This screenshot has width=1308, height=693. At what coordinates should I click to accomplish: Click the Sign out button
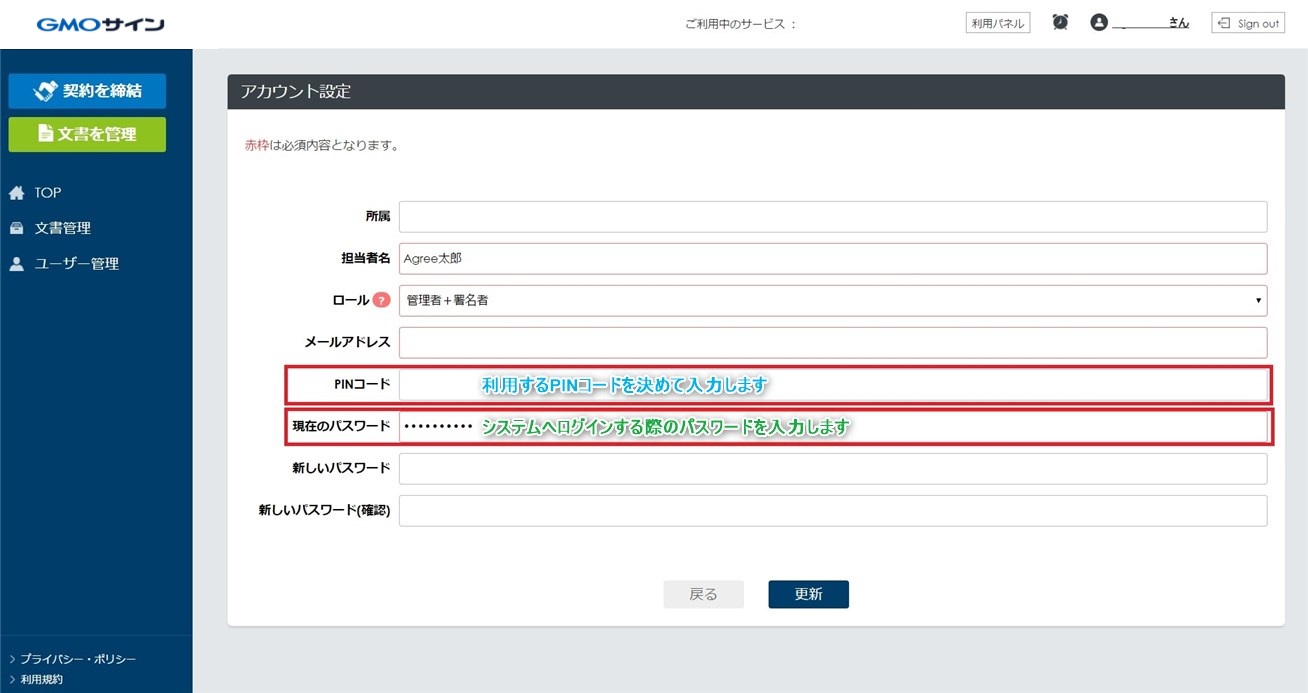pyautogui.click(x=1247, y=23)
